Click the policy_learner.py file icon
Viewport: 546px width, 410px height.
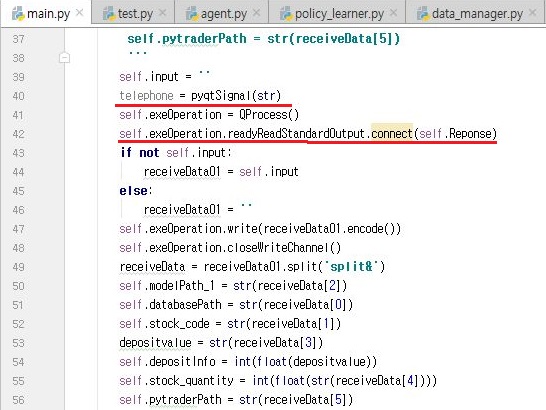click(x=286, y=14)
